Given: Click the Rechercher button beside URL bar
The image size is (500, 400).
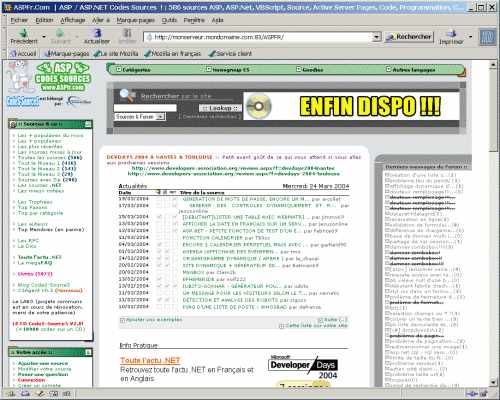Looking at the screenshot, I should [x=409, y=37].
